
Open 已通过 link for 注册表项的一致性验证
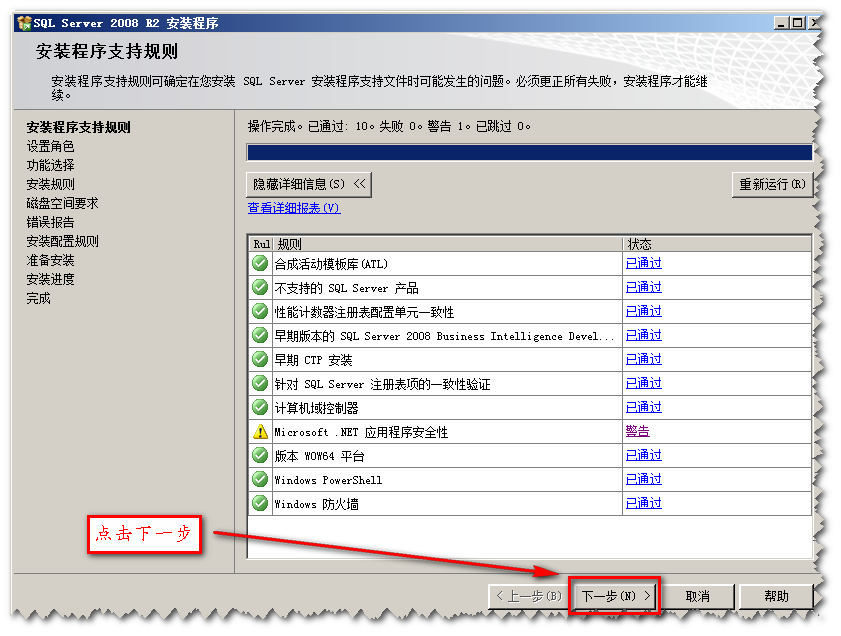coord(644,383)
